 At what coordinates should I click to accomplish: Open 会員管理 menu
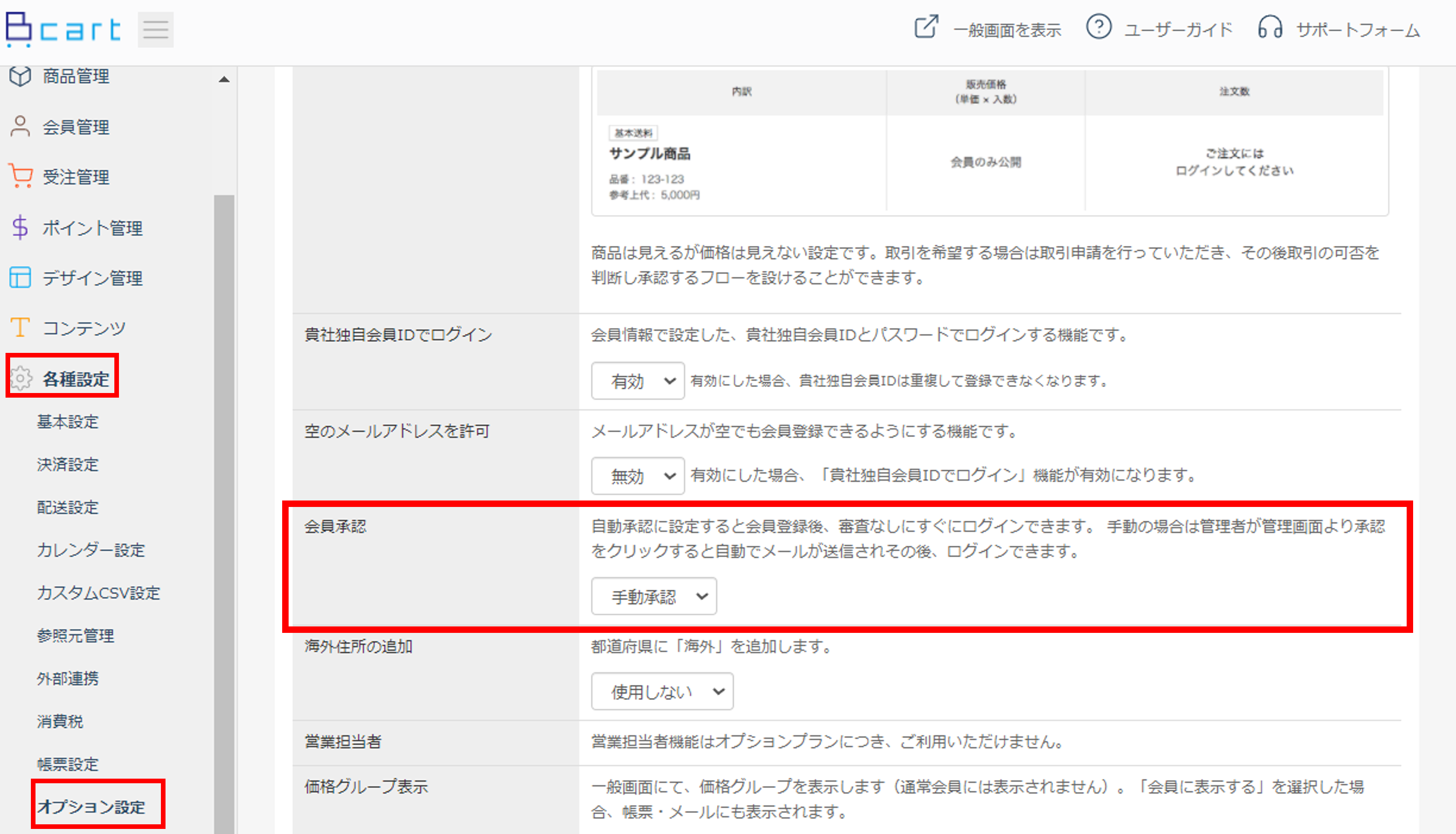click(76, 126)
